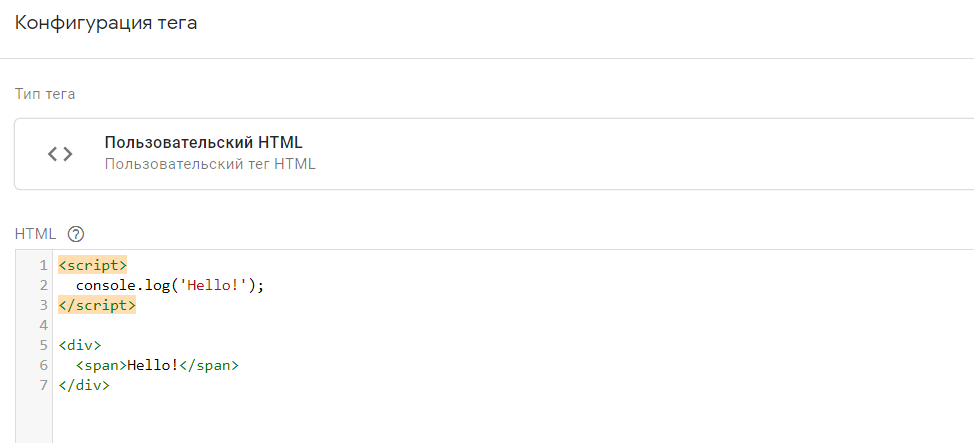Click the Тип тега label

click(x=45, y=94)
